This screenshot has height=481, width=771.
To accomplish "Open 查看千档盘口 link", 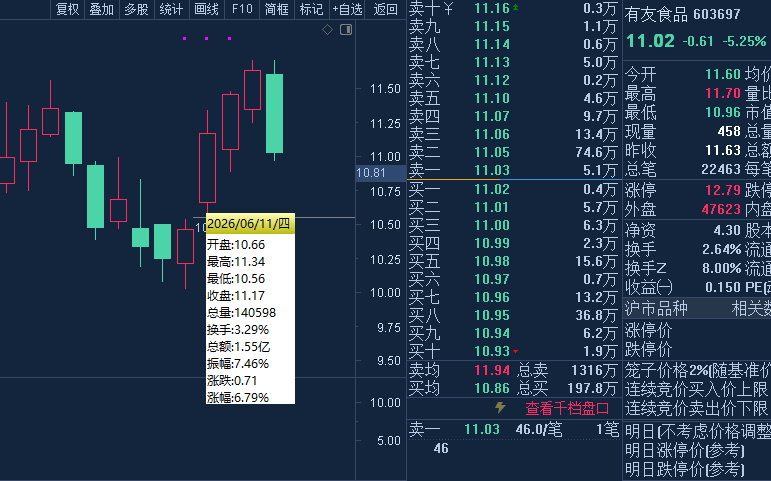I will pyautogui.click(x=567, y=408).
